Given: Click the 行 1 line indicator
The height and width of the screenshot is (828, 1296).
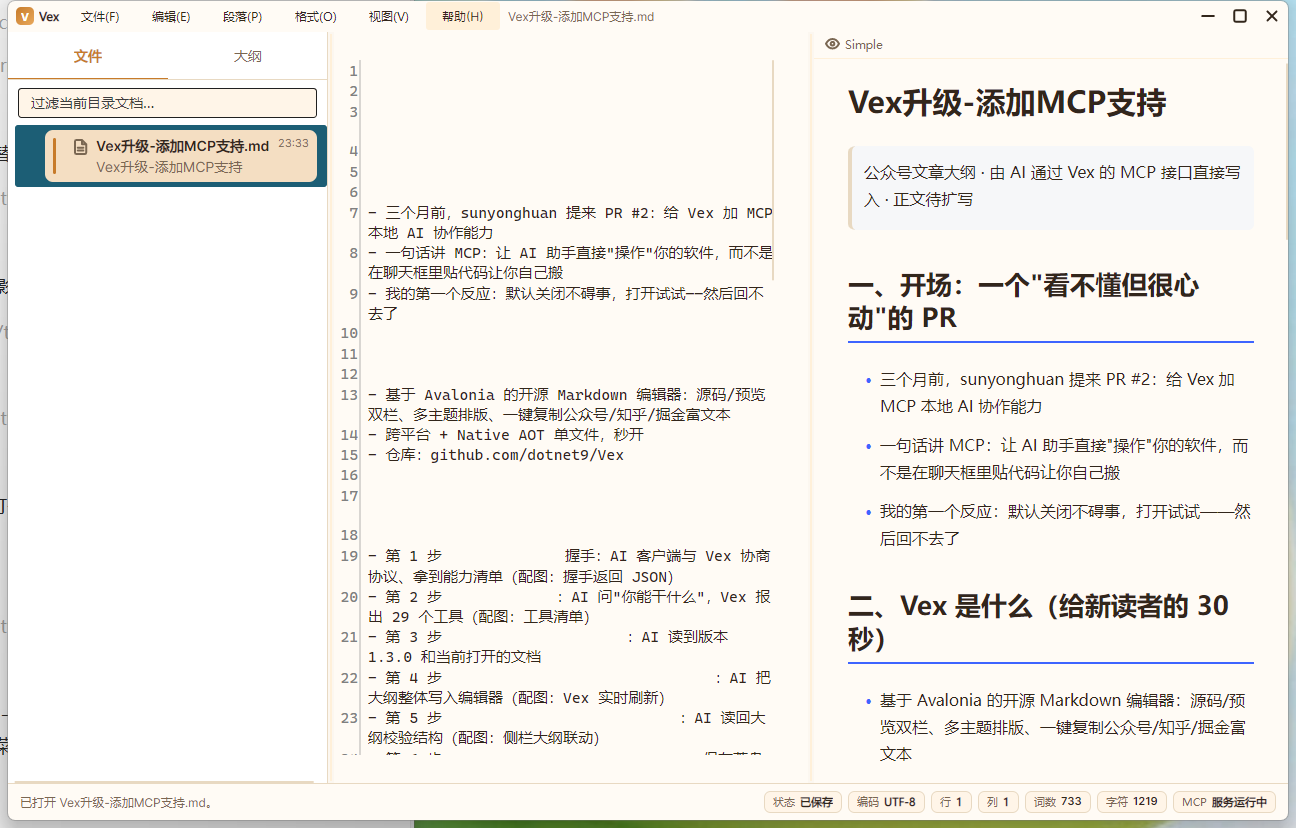Looking at the screenshot, I should 950,802.
